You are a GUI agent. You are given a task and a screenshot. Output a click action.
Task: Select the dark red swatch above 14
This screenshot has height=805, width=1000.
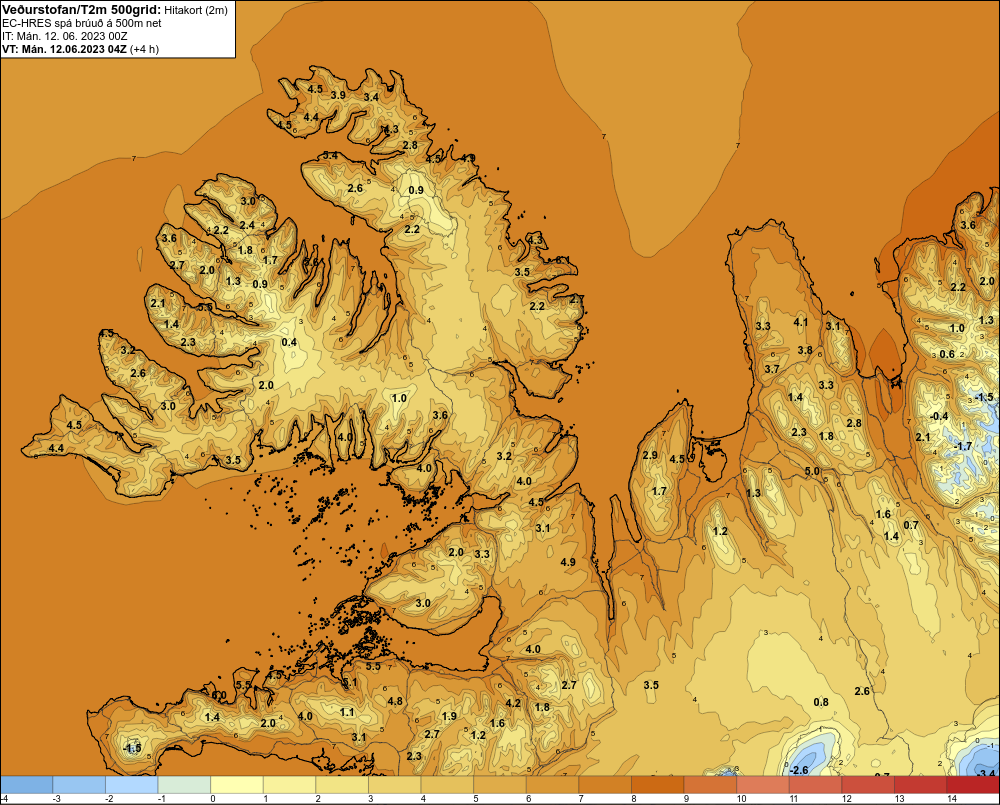click(973, 785)
